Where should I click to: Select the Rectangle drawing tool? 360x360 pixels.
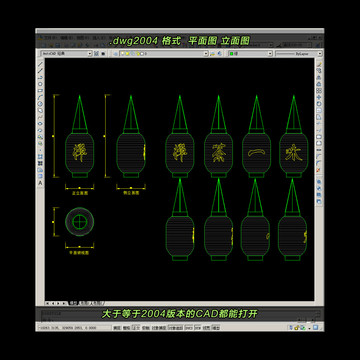[40, 90]
